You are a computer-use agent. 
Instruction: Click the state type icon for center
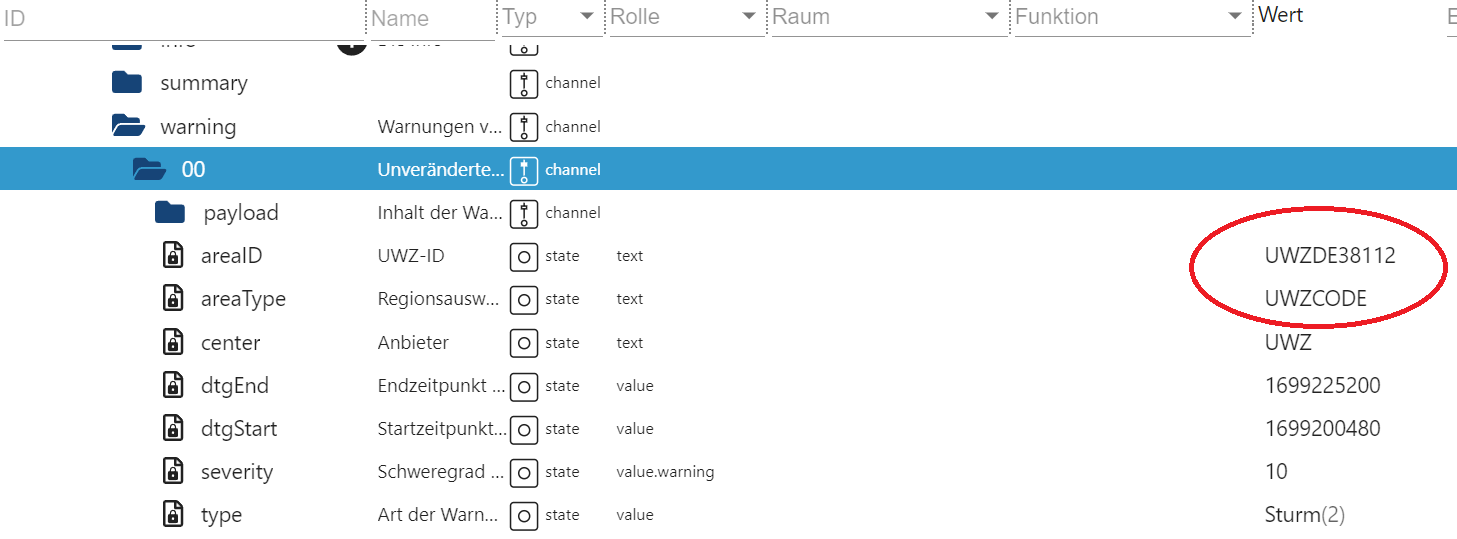tap(524, 343)
